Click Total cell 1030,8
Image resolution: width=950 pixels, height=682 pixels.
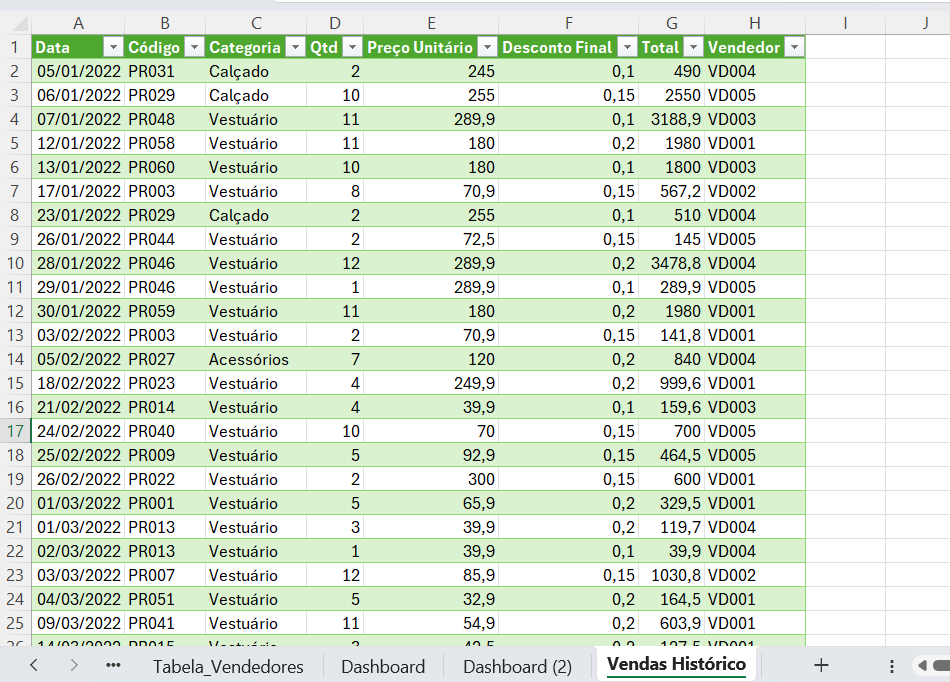[x=671, y=575]
